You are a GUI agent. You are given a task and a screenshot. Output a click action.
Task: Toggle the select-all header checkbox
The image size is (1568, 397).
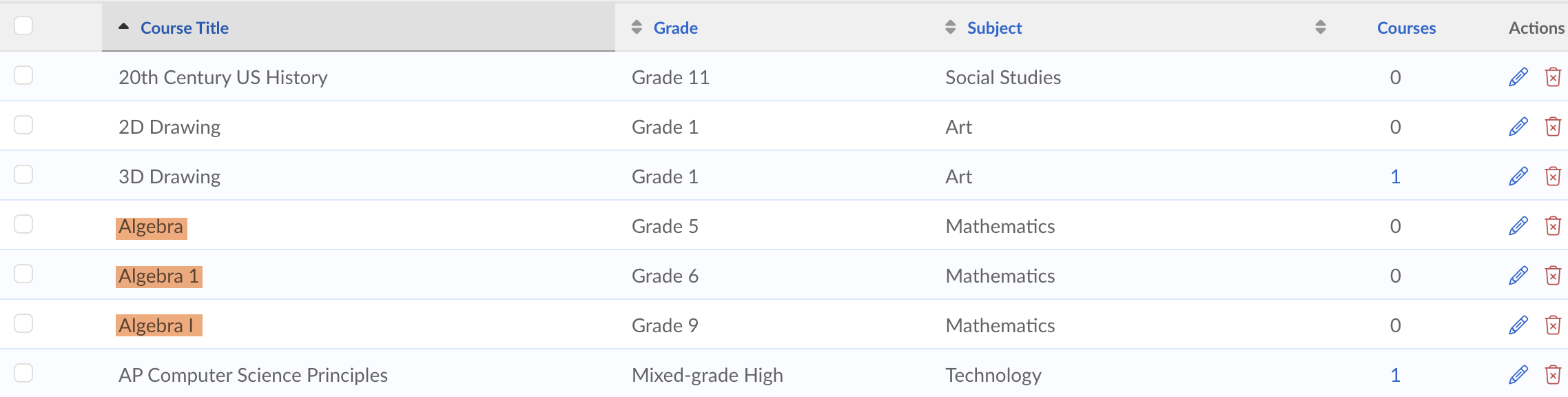point(23,26)
